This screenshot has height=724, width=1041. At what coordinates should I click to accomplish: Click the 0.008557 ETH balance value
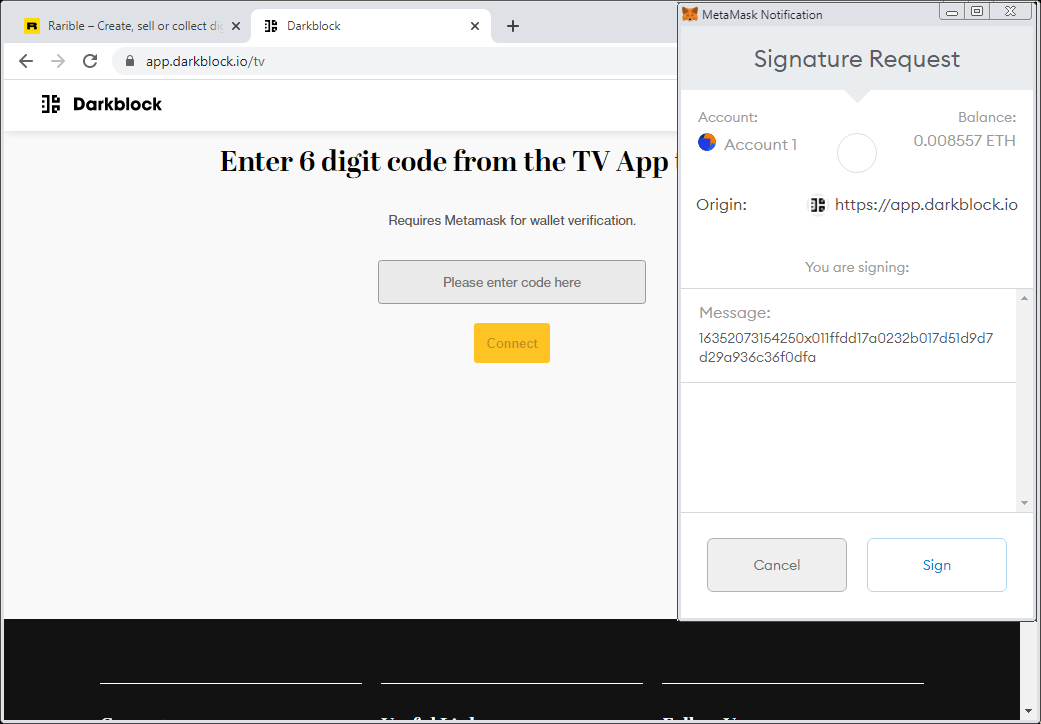click(x=965, y=141)
